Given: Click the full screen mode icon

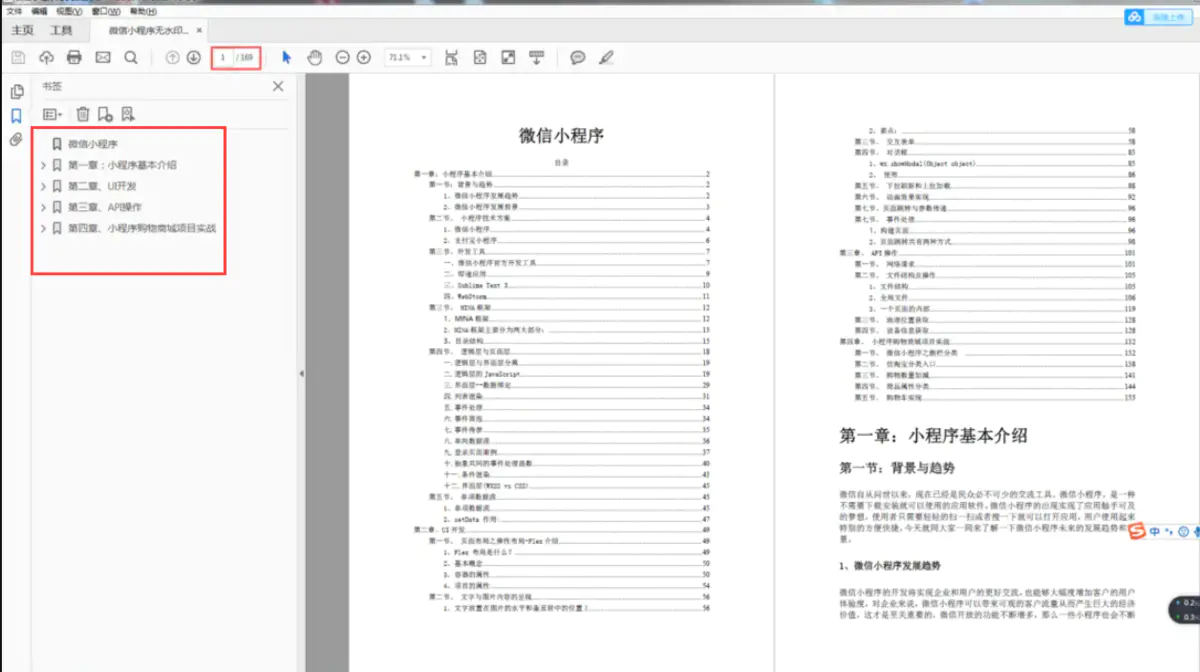Looking at the screenshot, I should 508,58.
